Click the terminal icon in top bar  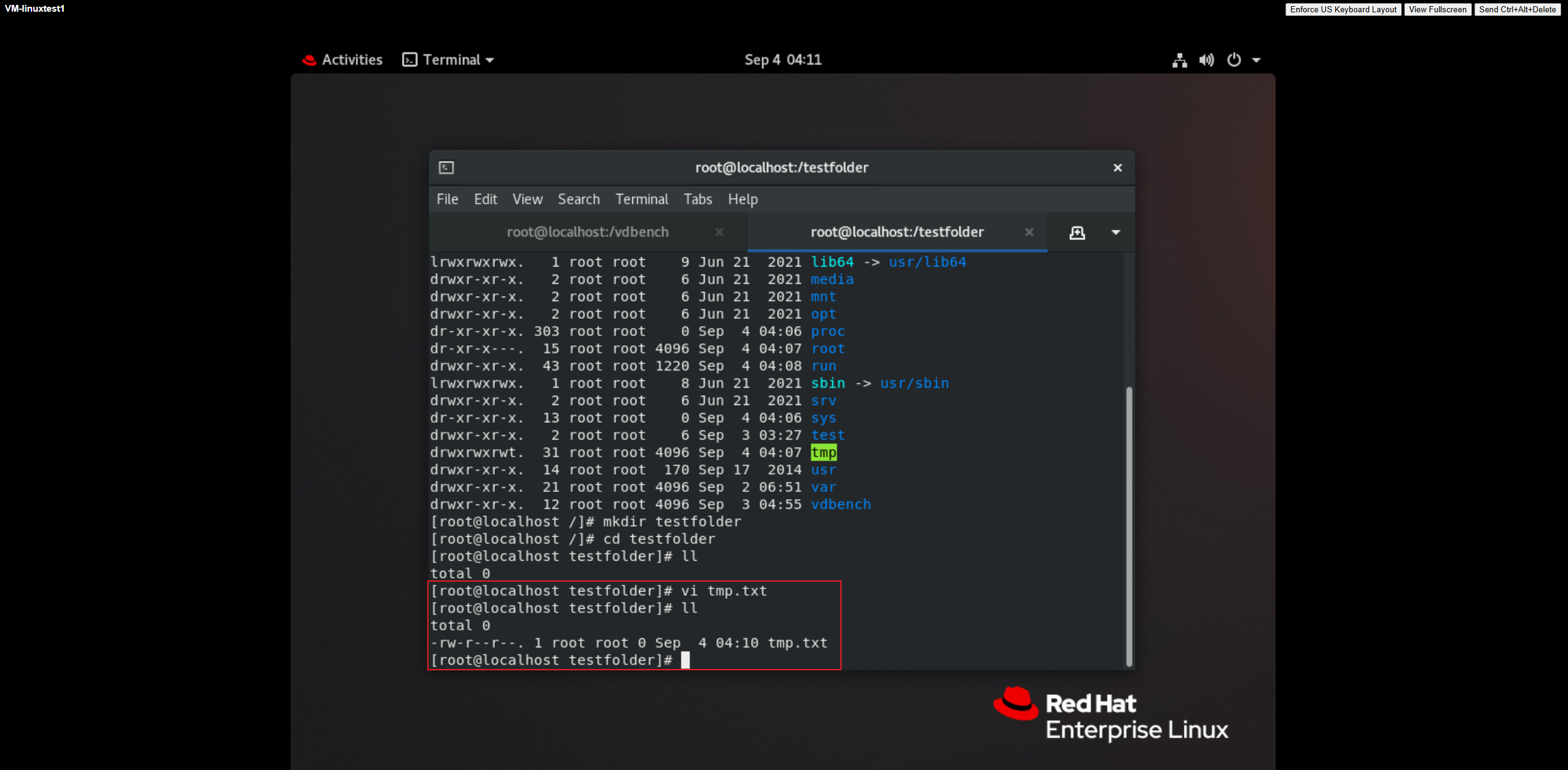[409, 60]
